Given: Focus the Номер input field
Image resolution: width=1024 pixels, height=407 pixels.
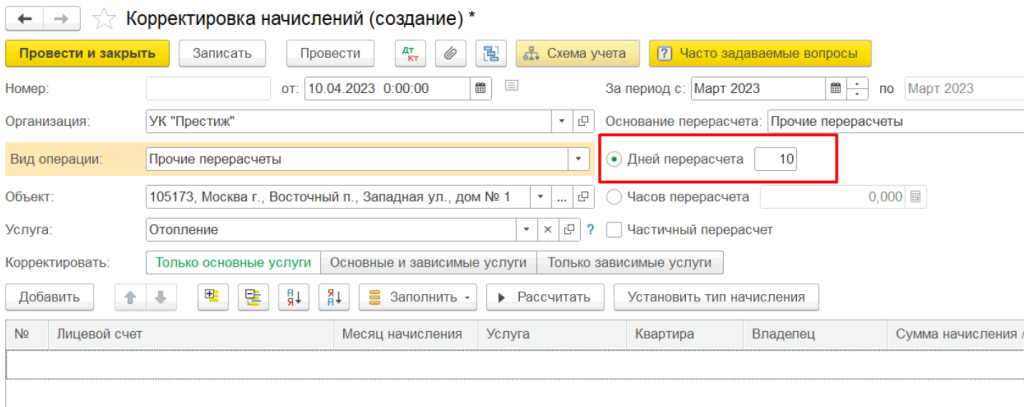Looking at the screenshot, I should click(x=208, y=88).
